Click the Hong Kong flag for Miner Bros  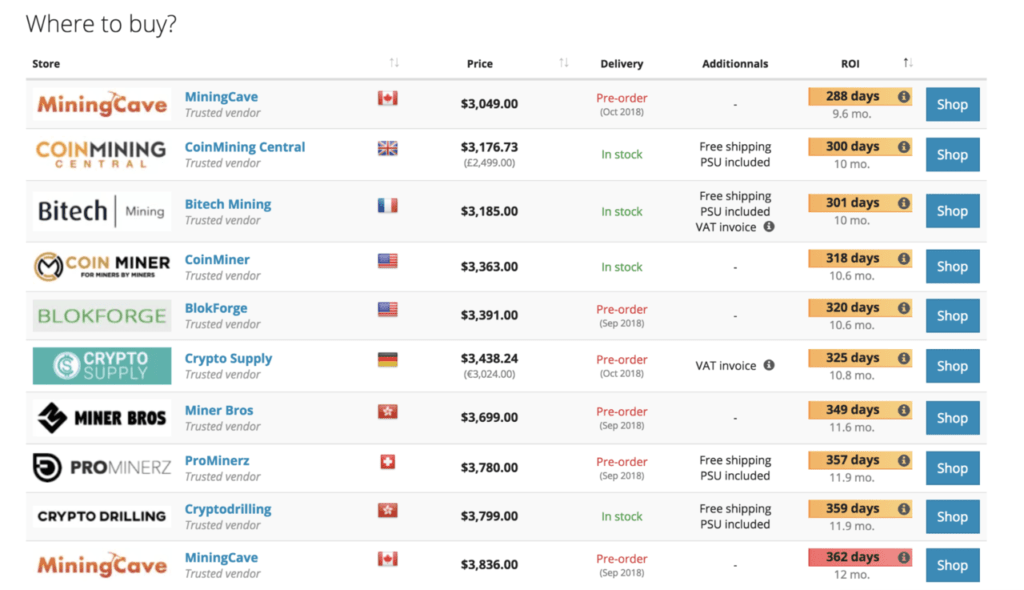click(x=387, y=412)
